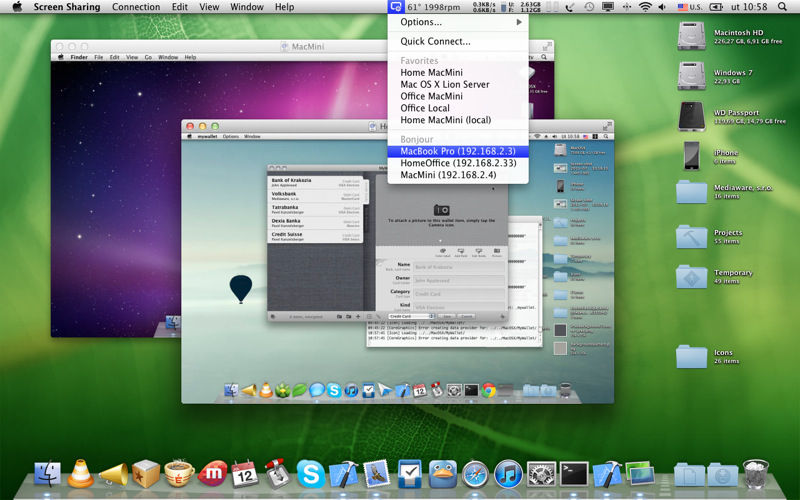Select Office MacMini from Favorites
The width and height of the screenshot is (800, 500).
pyautogui.click(x=458, y=96)
